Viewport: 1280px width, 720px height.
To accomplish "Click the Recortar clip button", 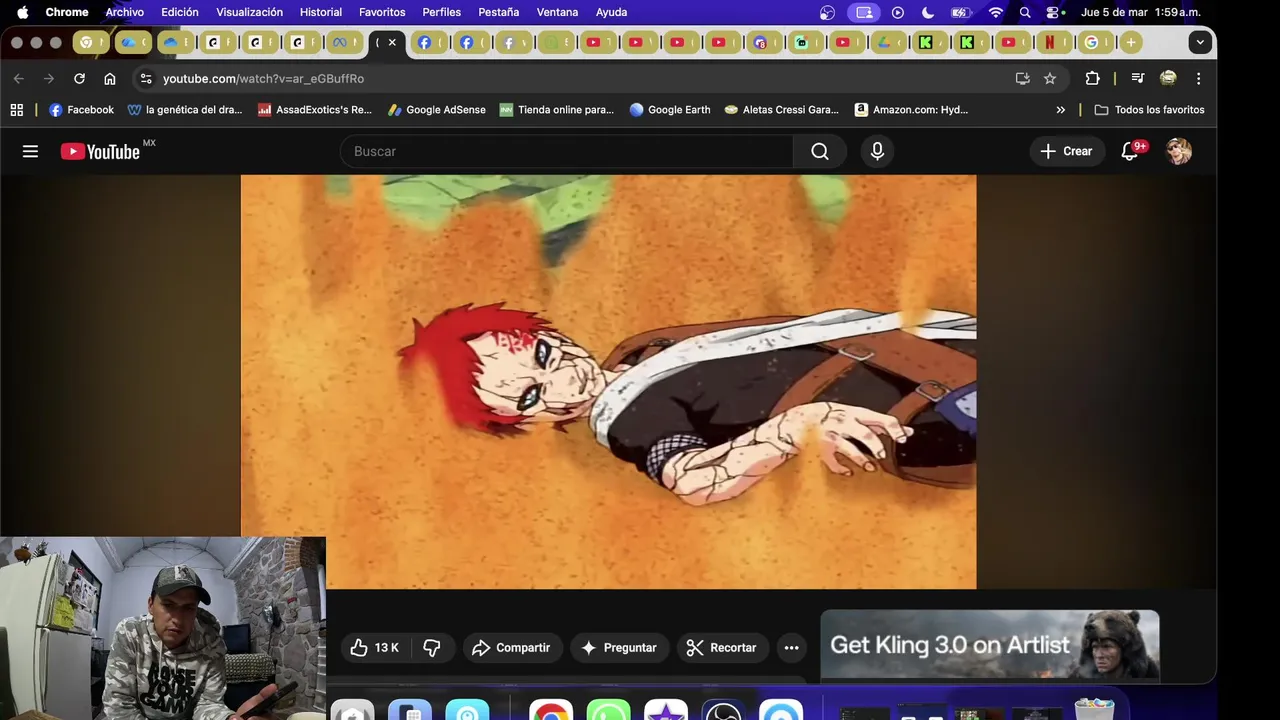I will [721, 648].
